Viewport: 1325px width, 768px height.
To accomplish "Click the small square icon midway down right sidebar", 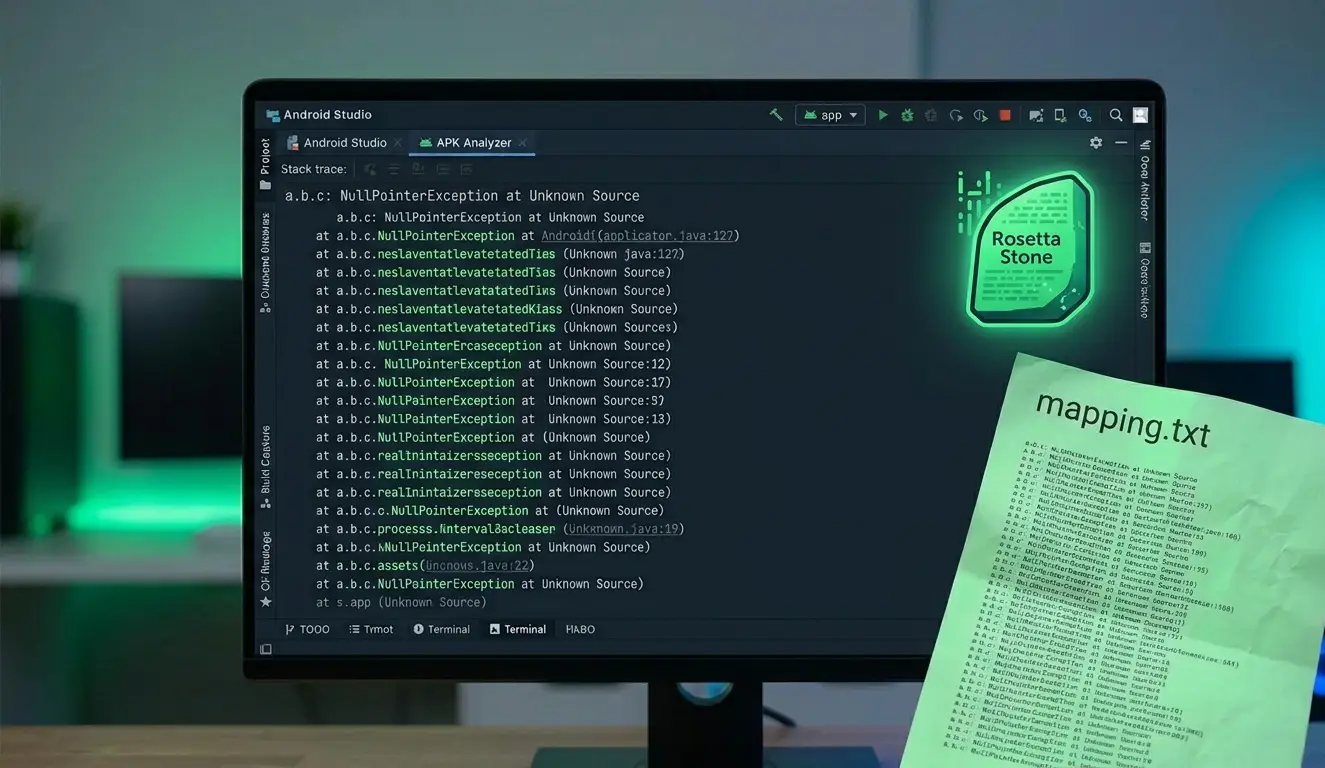I will (1145, 248).
